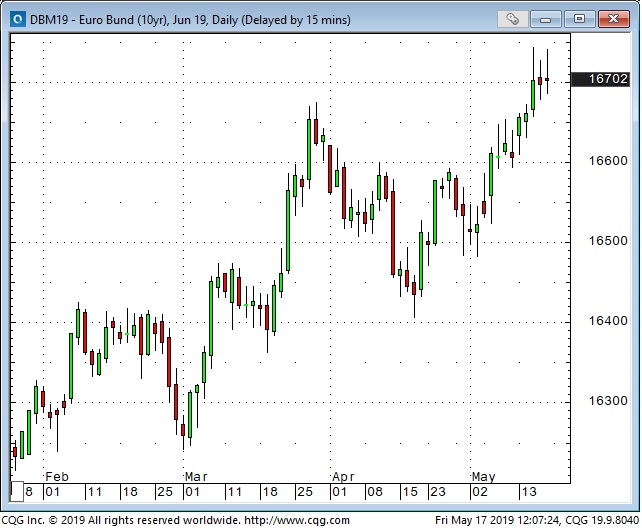Click date label 13 under May
Screen dimensions: 642x528
pyautogui.click(x=529, y=492)
